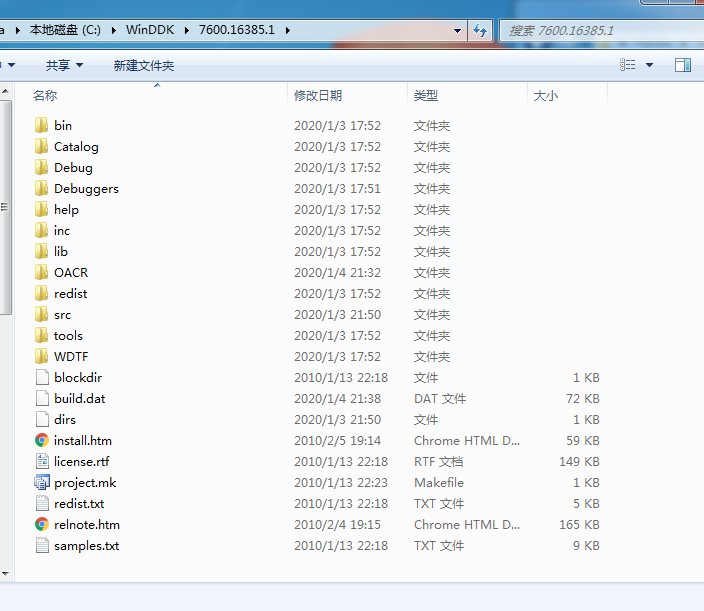Select the Debuggers folder icon
This screenshot has width=704, height=611.
pos(41,189)
